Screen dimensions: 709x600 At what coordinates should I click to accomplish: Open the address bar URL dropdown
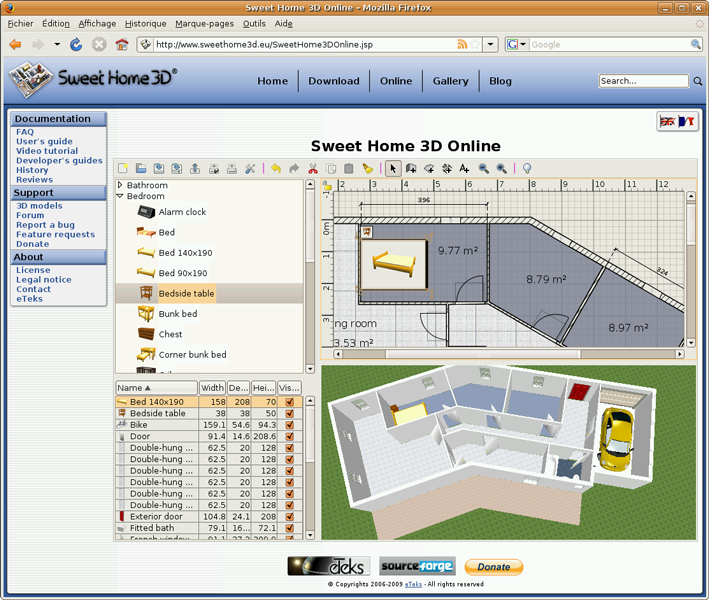point(491,44)
